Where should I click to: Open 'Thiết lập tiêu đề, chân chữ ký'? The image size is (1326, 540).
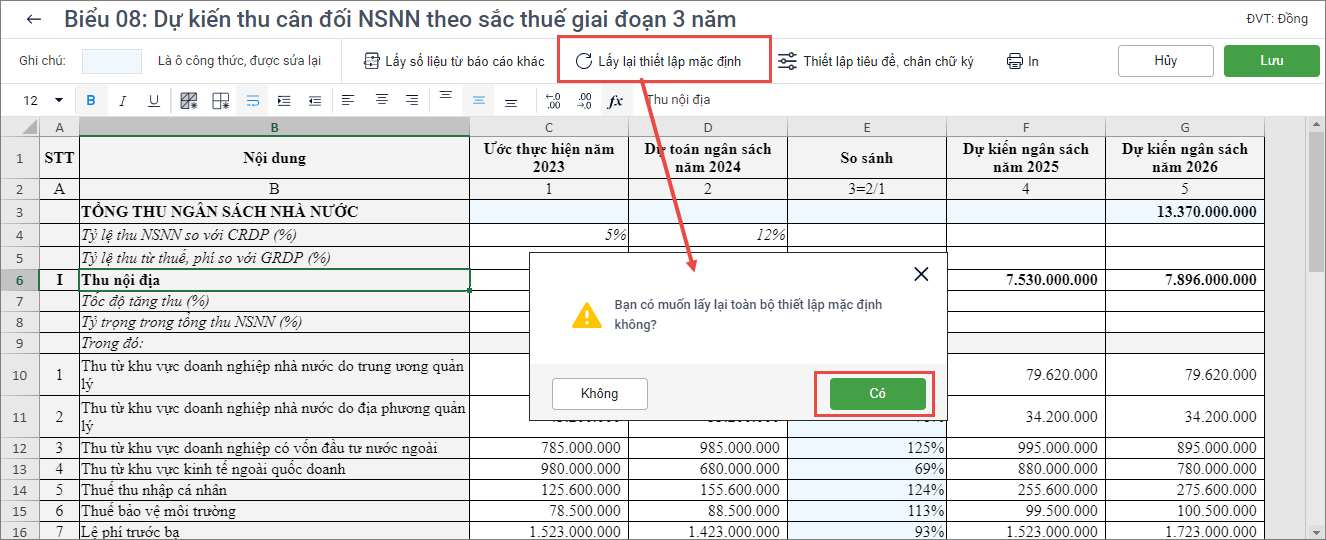[x=876, y=61]
